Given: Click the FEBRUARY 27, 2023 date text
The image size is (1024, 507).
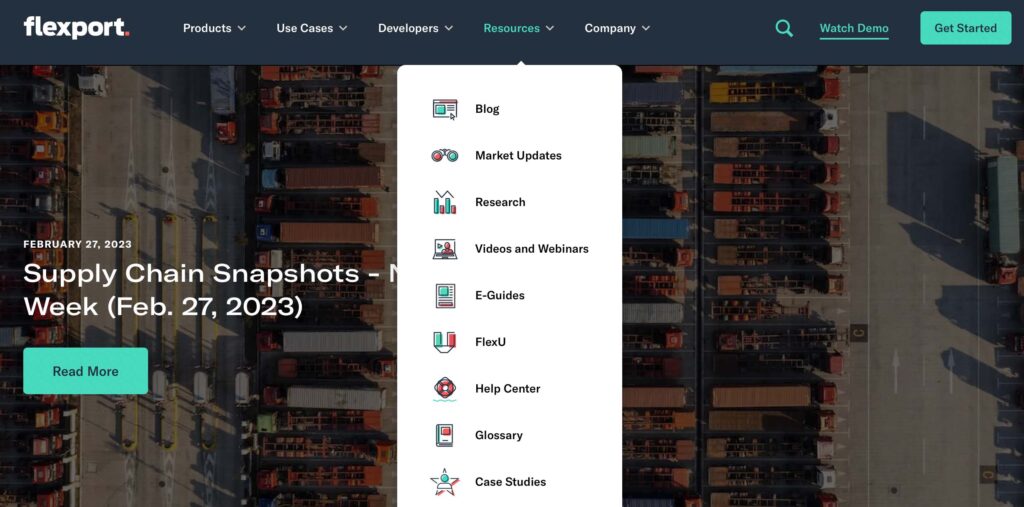Looking at the screenshot, I should pyautogui.click(x=78, y=244).
